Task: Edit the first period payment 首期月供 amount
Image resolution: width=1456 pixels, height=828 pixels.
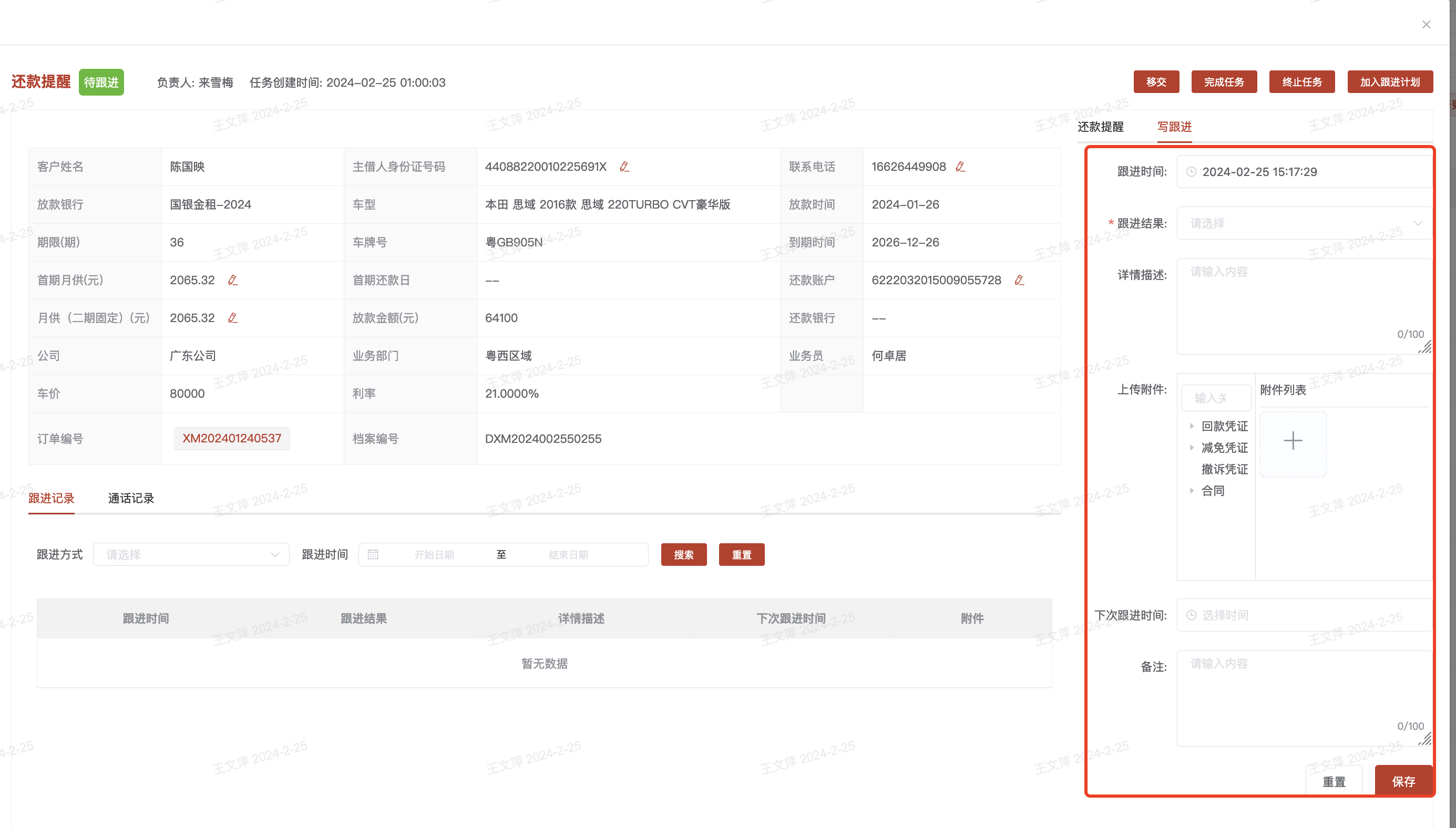Action: (233, 280)
